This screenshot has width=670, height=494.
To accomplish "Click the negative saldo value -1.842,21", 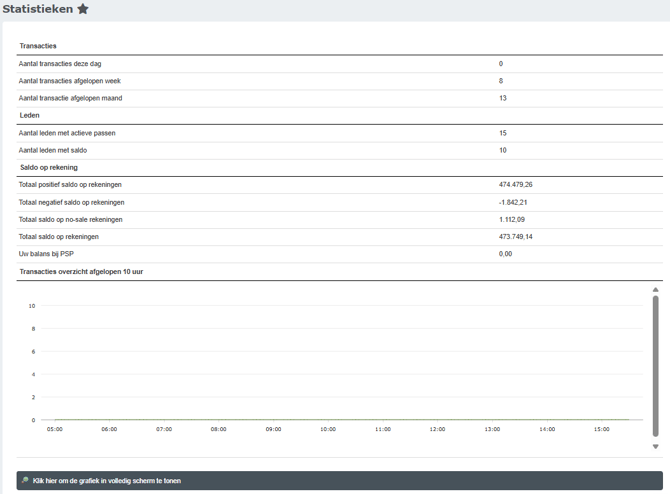I will click(512, 202).
